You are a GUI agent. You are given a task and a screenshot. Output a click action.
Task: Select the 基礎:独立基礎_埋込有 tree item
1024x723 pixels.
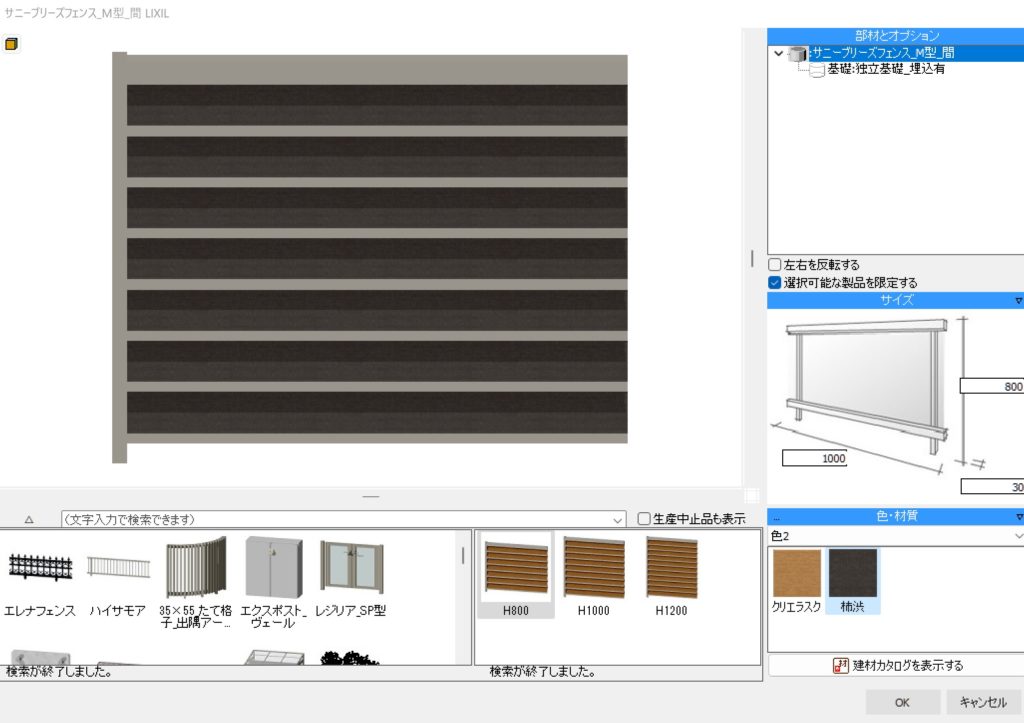pyautogui.click(x=885, y=69)
